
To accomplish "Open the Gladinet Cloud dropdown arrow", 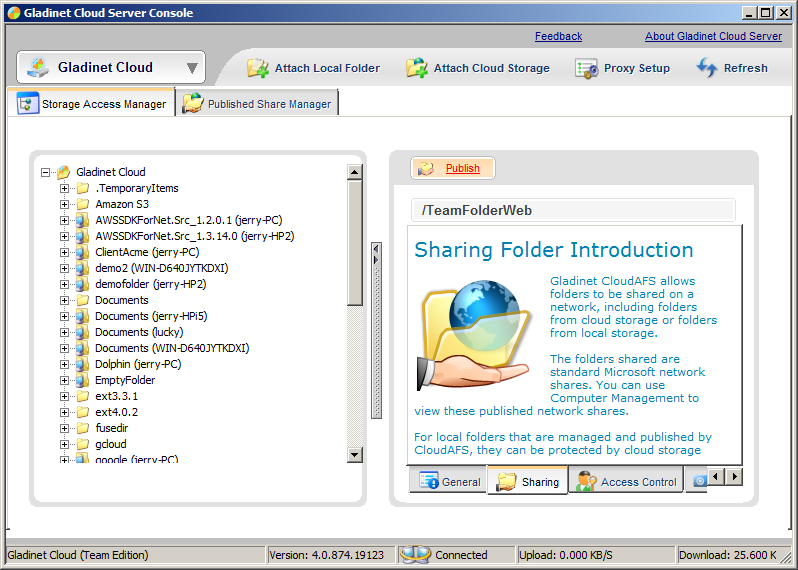I will pos(192,68).
